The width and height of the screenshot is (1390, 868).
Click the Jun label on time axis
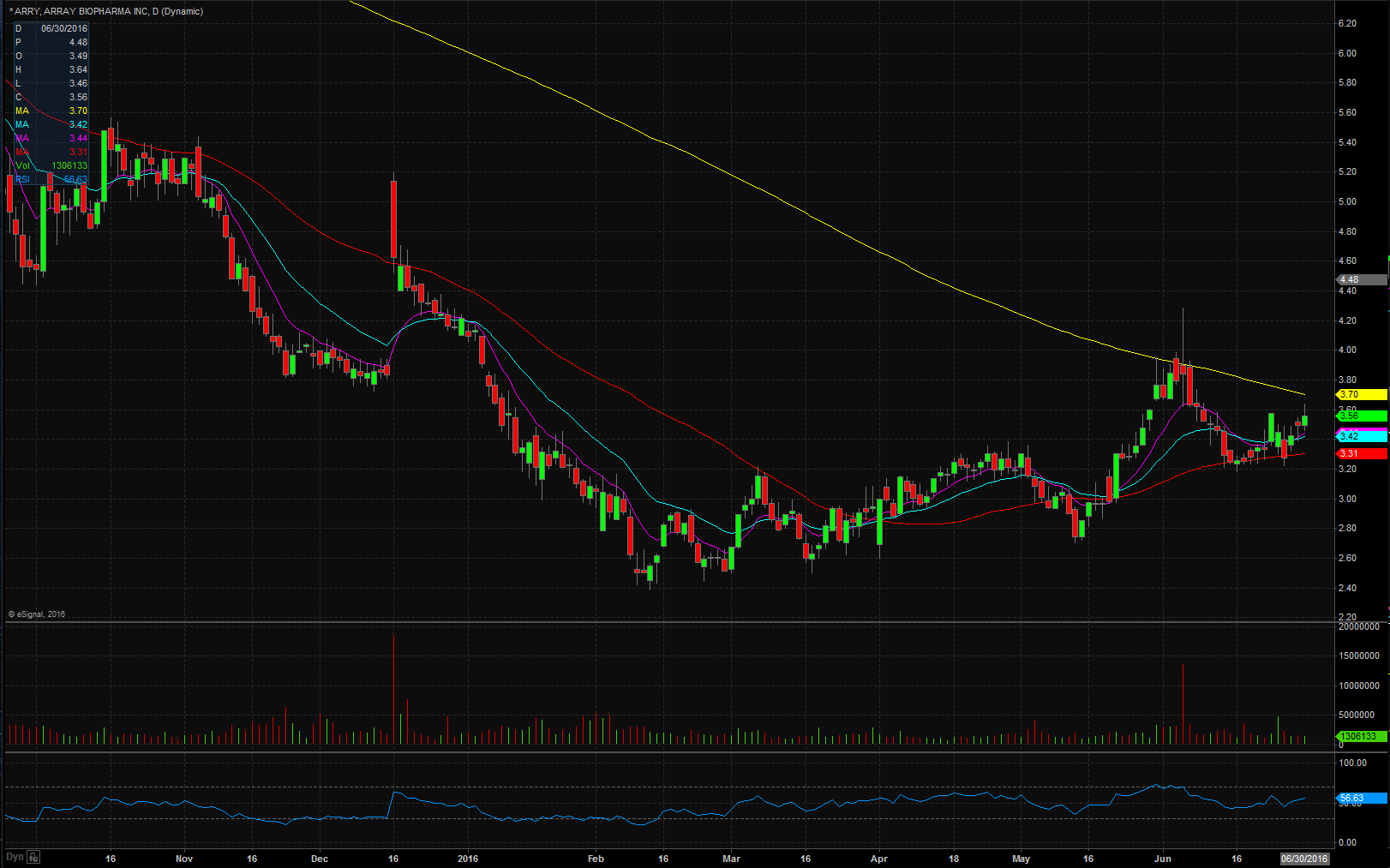[1163, 859]
